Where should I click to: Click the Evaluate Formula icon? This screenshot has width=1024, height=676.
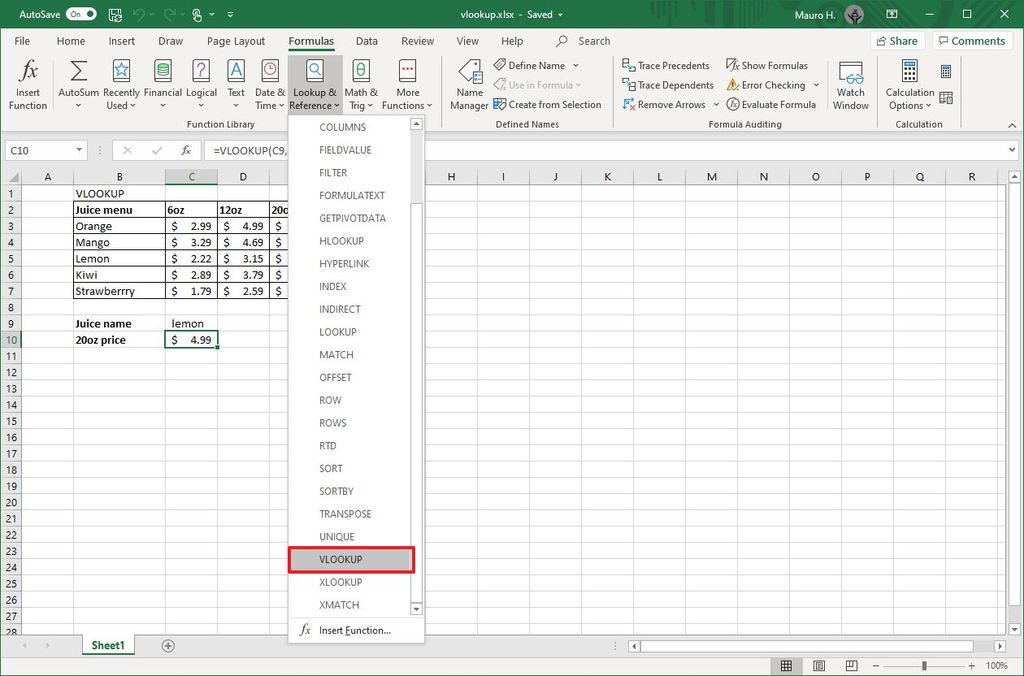(x=771, y=104)
